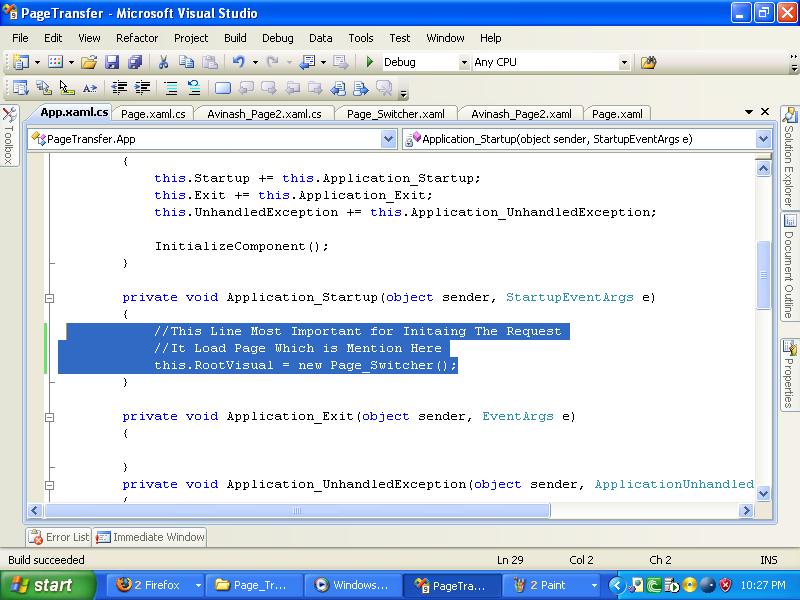
Task: Click the Open File folder icon
Action: (x=89, y=62)
